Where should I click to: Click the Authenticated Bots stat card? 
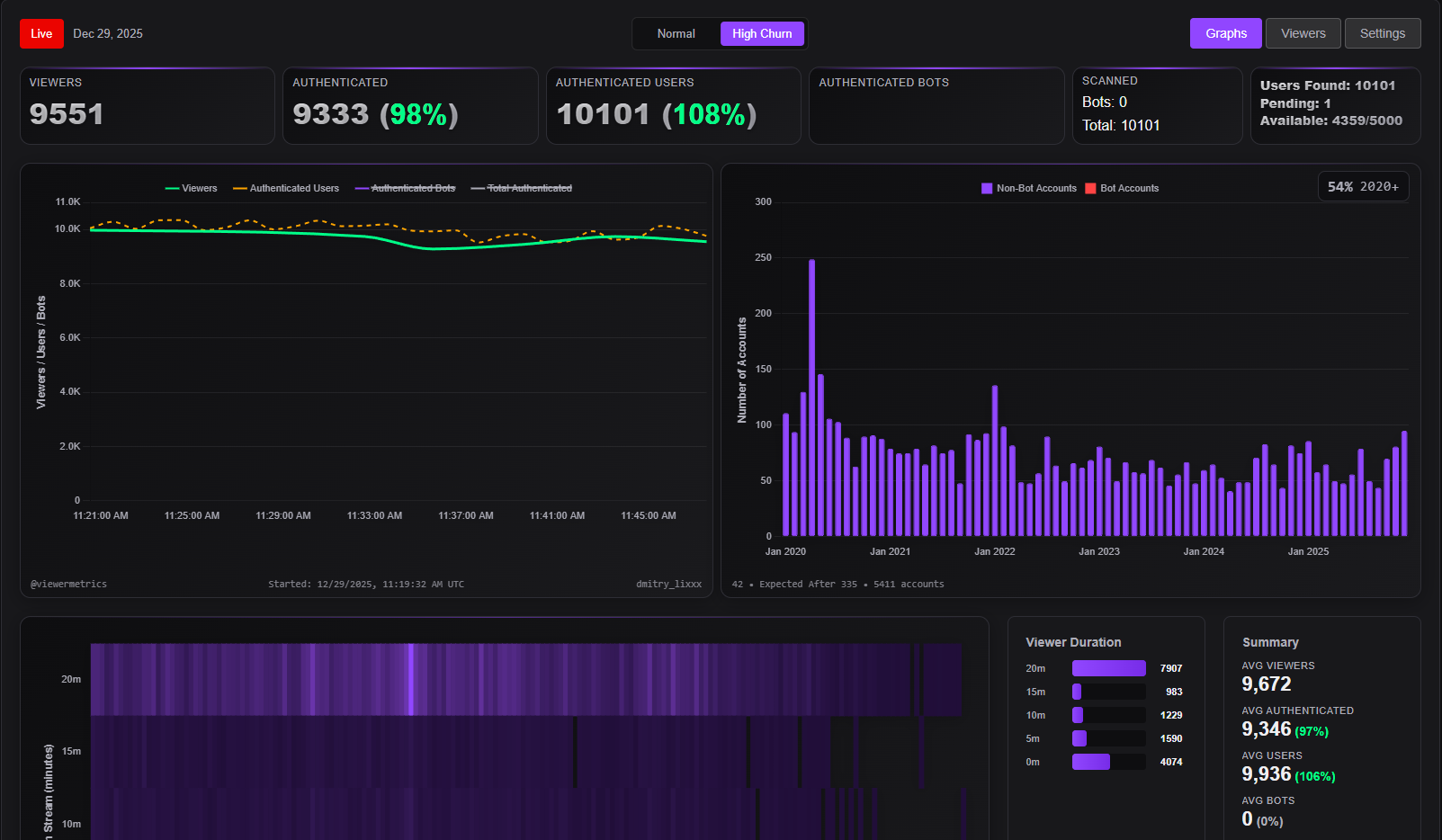(x=936, y=105)
